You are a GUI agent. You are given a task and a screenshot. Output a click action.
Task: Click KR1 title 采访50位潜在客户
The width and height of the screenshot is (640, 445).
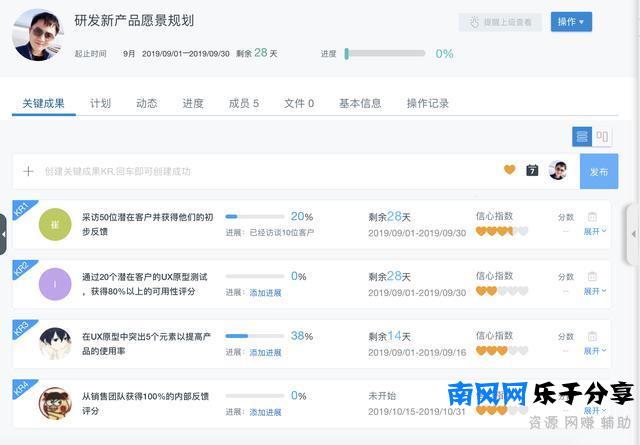click(148, 224)
